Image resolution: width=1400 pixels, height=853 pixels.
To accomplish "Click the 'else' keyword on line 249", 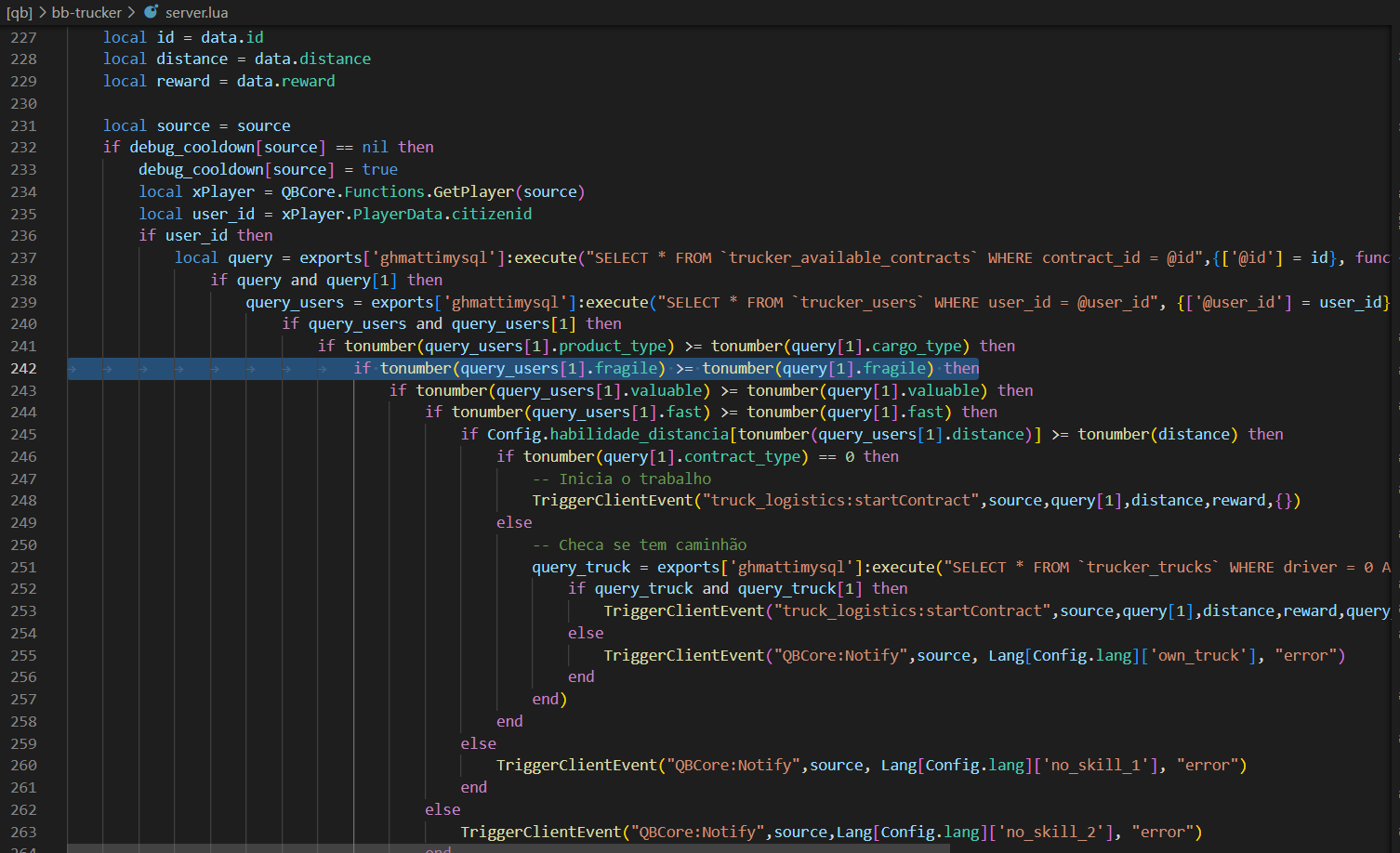I will click(x=514, y=522).
